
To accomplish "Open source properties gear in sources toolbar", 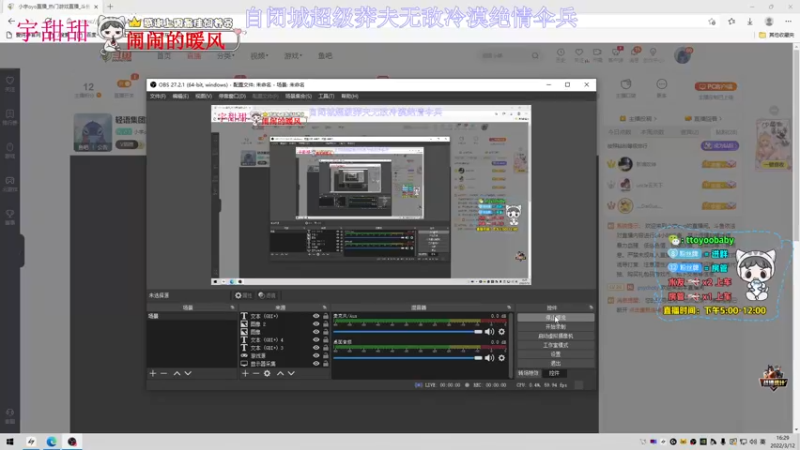I will (x=267, y=373).
